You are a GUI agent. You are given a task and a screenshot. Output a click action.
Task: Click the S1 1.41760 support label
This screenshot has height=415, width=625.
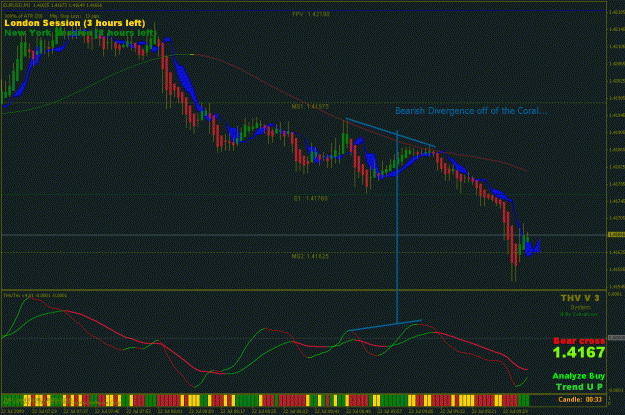[311, 198]
